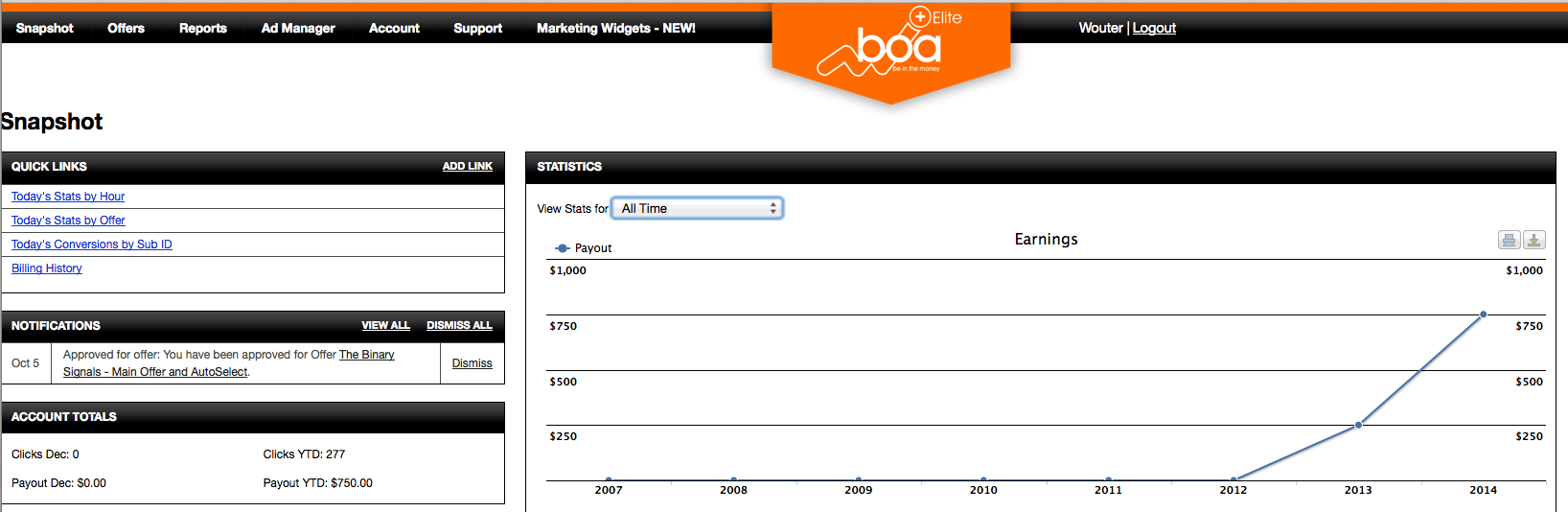Click the download chart icon
This screenshot has width=1568, height=512.
tap(1533, 240)
